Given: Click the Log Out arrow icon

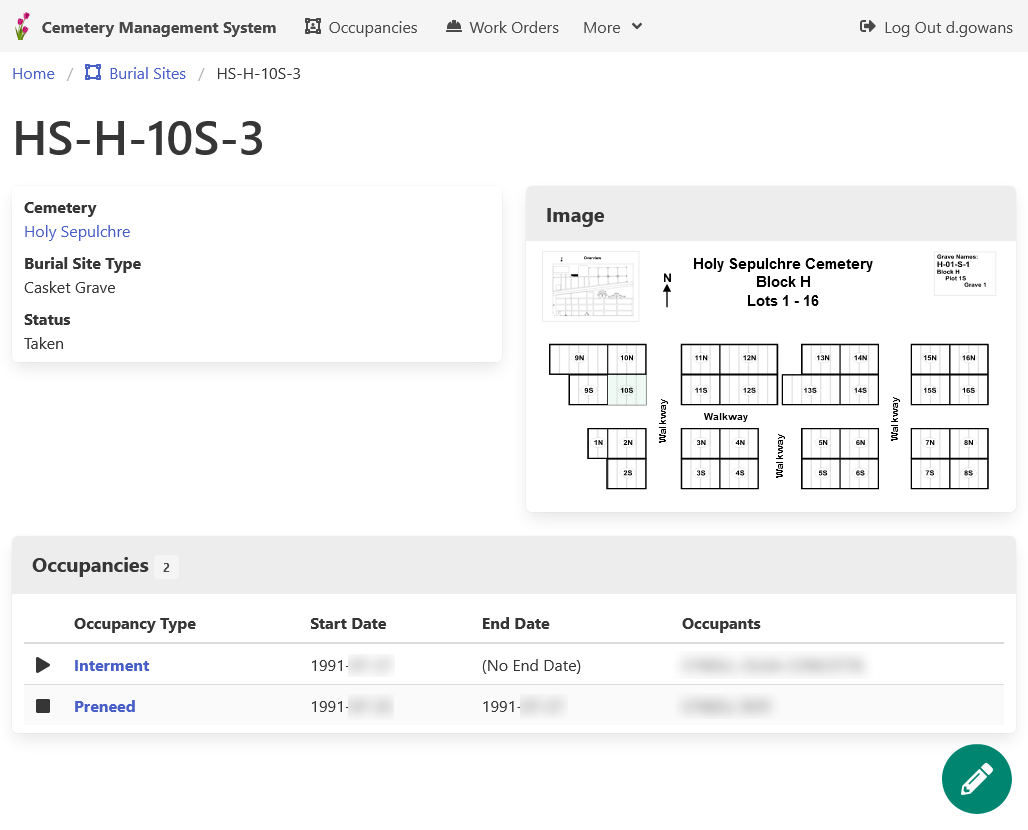Looking at the screenshot, I should coord(867,27).
